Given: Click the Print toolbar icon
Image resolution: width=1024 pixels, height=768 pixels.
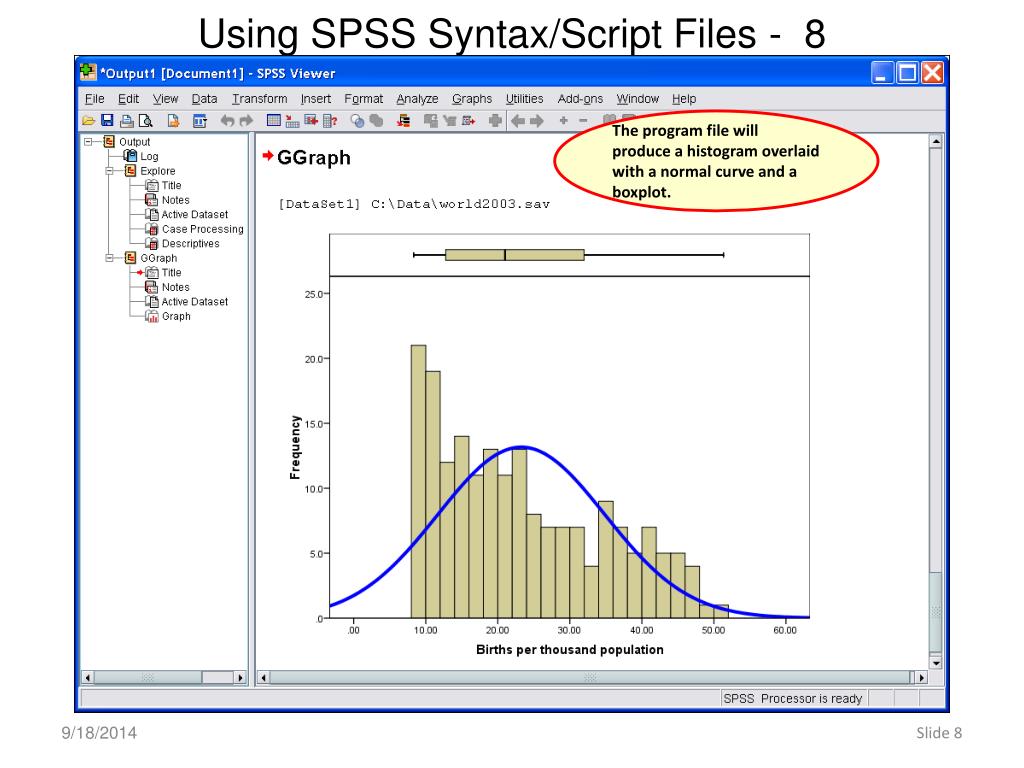Looking at the screenshot, I should [127, 120].
